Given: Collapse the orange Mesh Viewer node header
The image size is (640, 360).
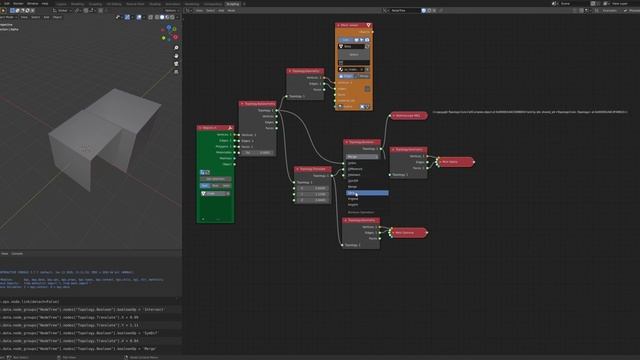Looking at the screenshot, I should (x=338, y=25).
